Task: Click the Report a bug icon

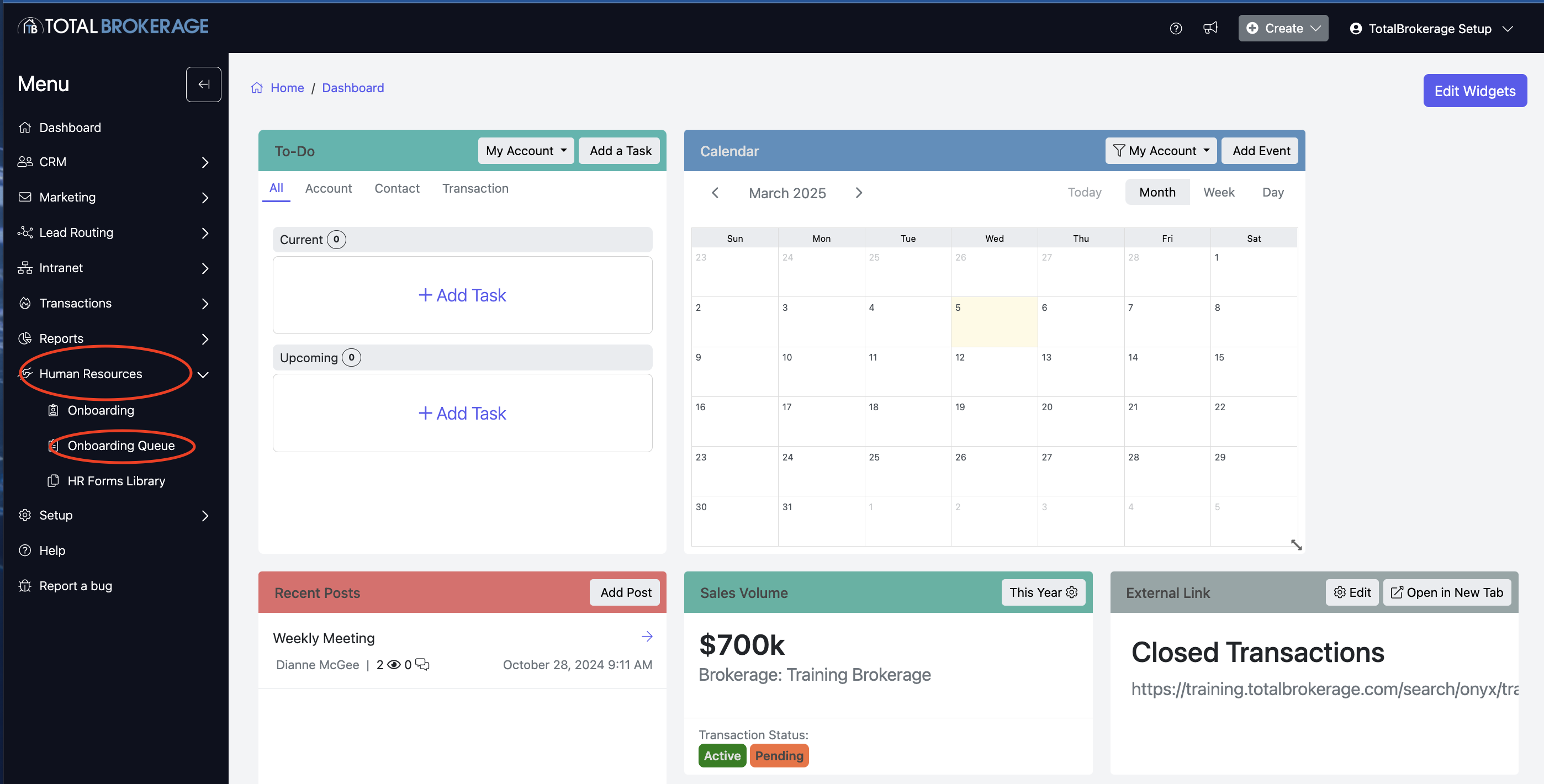Action: (25, 586)
